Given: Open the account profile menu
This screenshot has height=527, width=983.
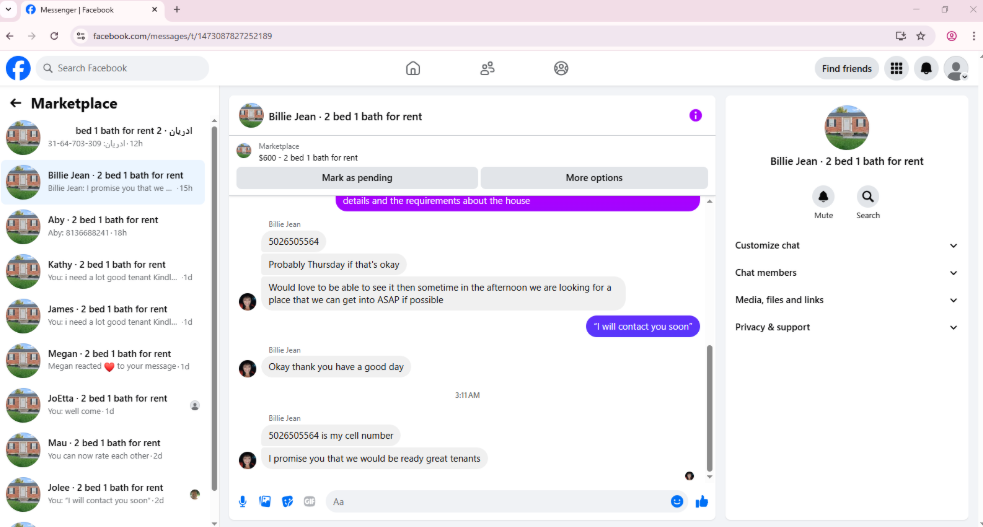Looking at the screenshot, I should [956, 68].
